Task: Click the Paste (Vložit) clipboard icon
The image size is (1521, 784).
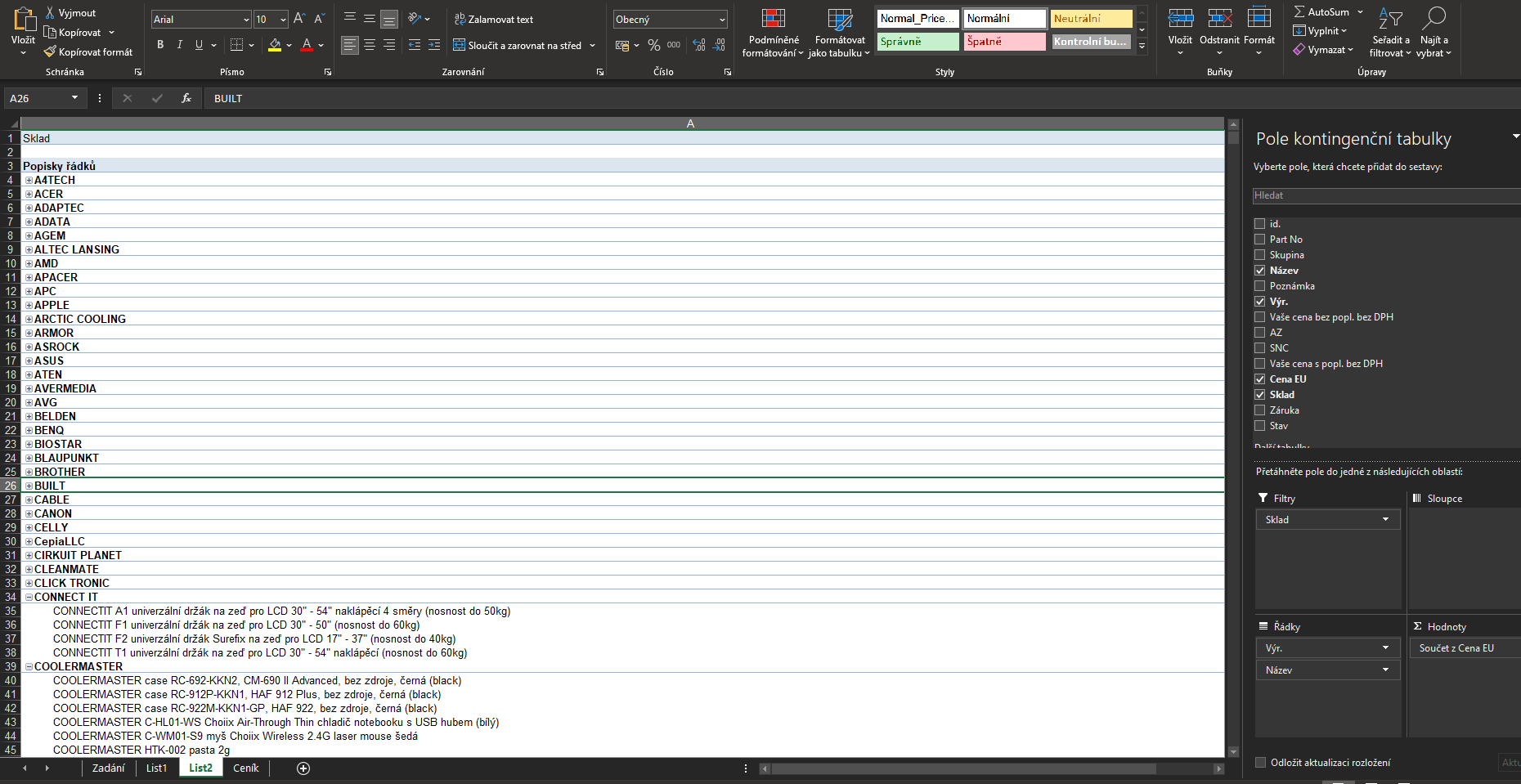Action: point(24,20)
